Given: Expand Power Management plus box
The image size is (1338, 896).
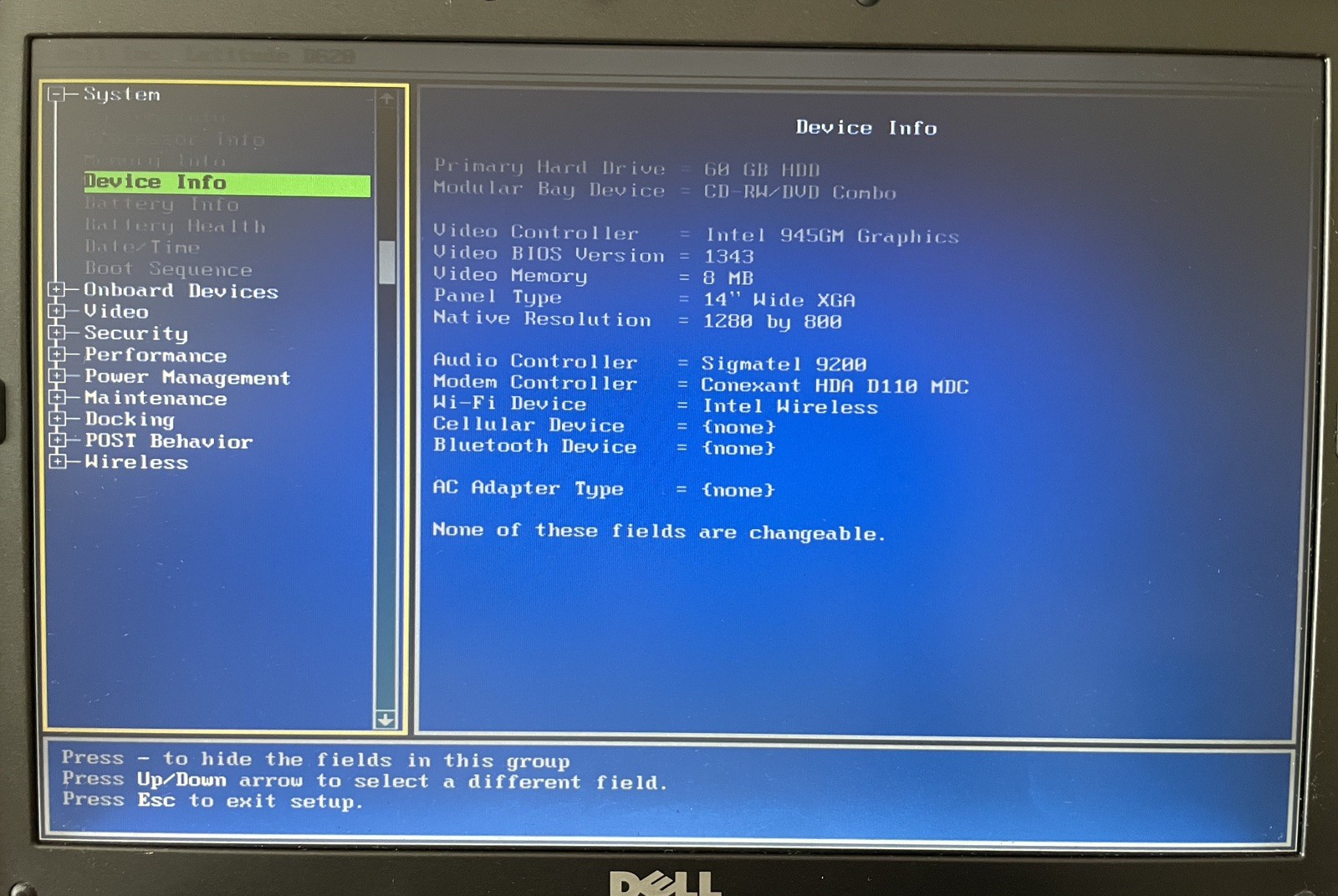Looking at the screenshot, I should (x=57, y=376).
